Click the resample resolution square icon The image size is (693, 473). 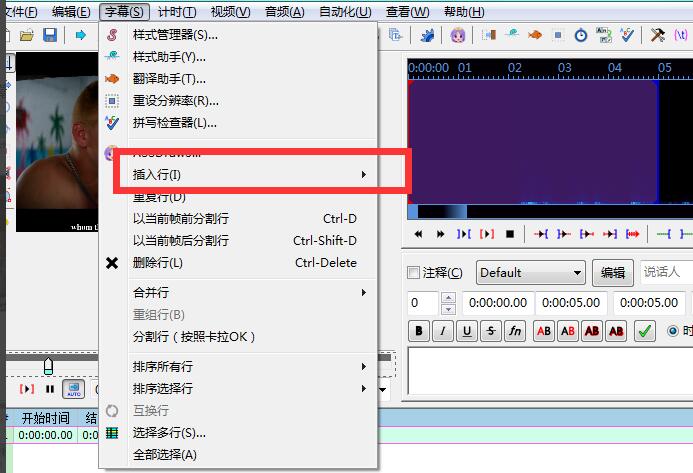click(x=558, y=34)
